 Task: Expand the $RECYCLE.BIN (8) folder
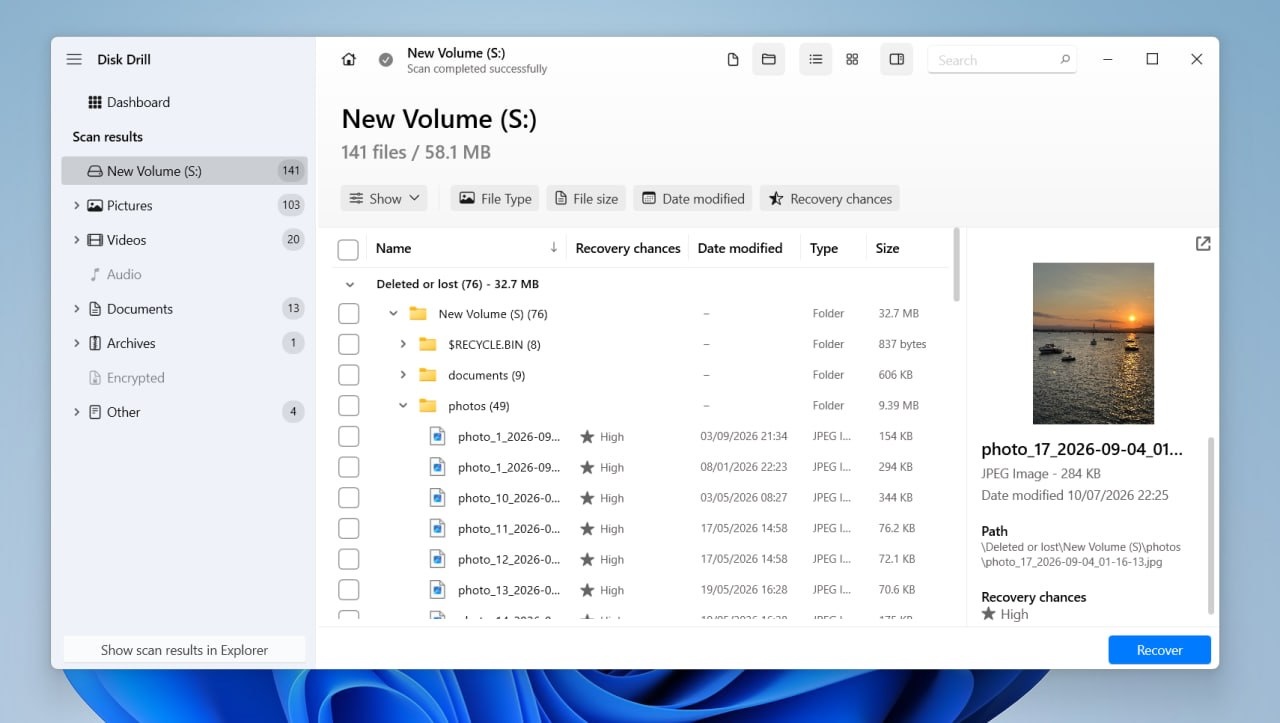coord(403,344)
